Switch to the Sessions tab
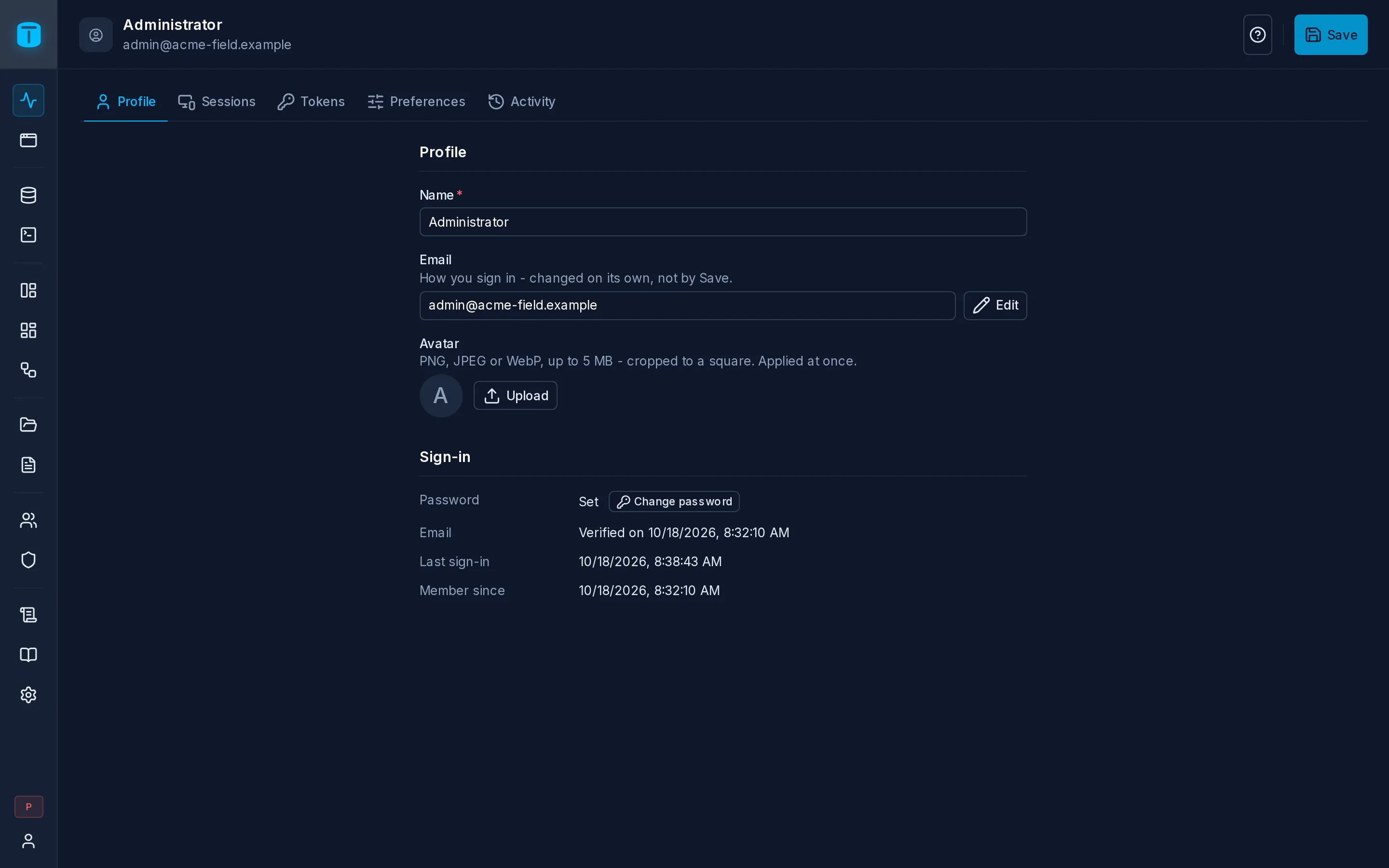This screenshot has width=1389, height=868. [217, 102]
